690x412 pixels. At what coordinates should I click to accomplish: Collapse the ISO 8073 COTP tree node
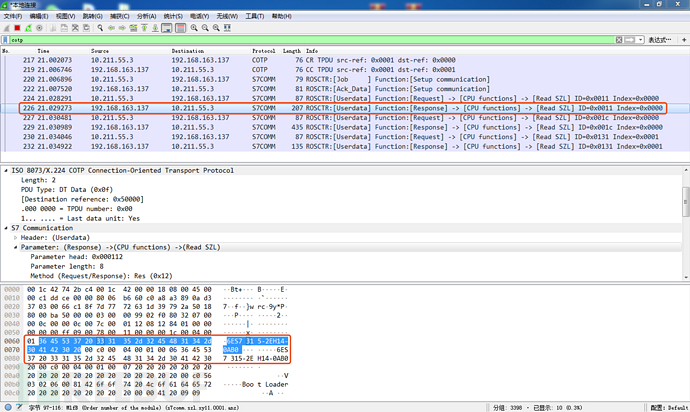coord(5,172)
